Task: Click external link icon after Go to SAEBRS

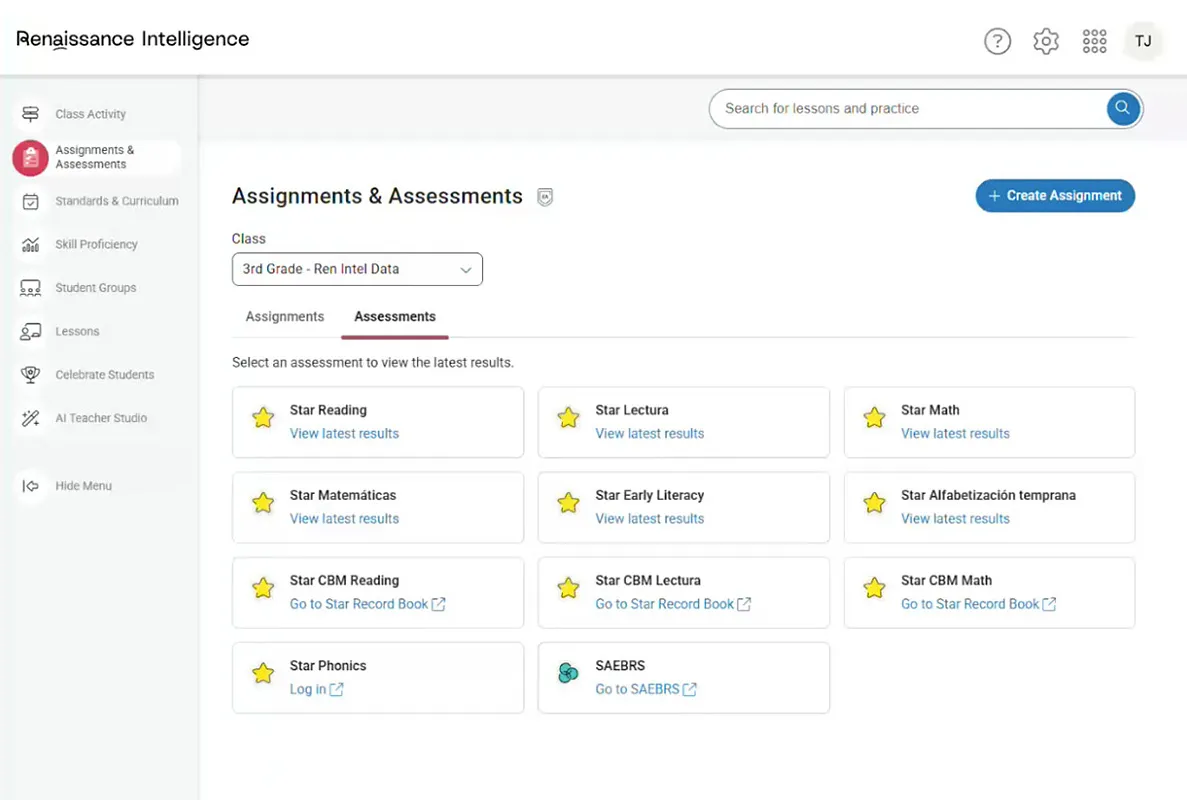Action: click(x=689, y=689)
